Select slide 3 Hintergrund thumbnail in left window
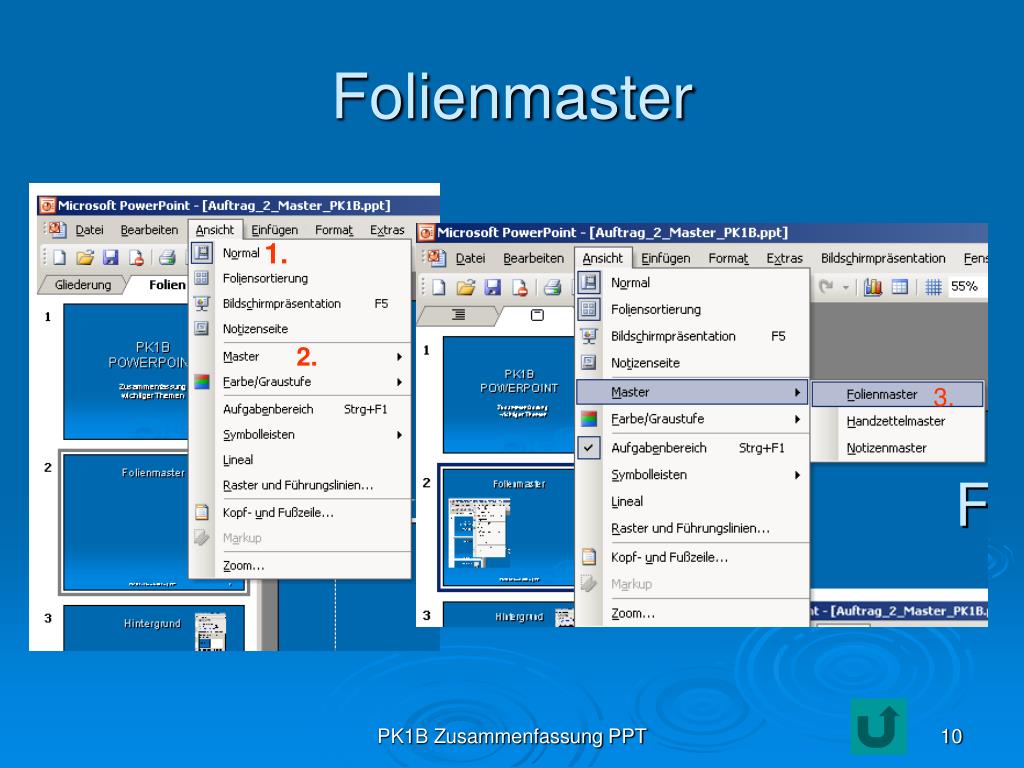 point(153,628)
